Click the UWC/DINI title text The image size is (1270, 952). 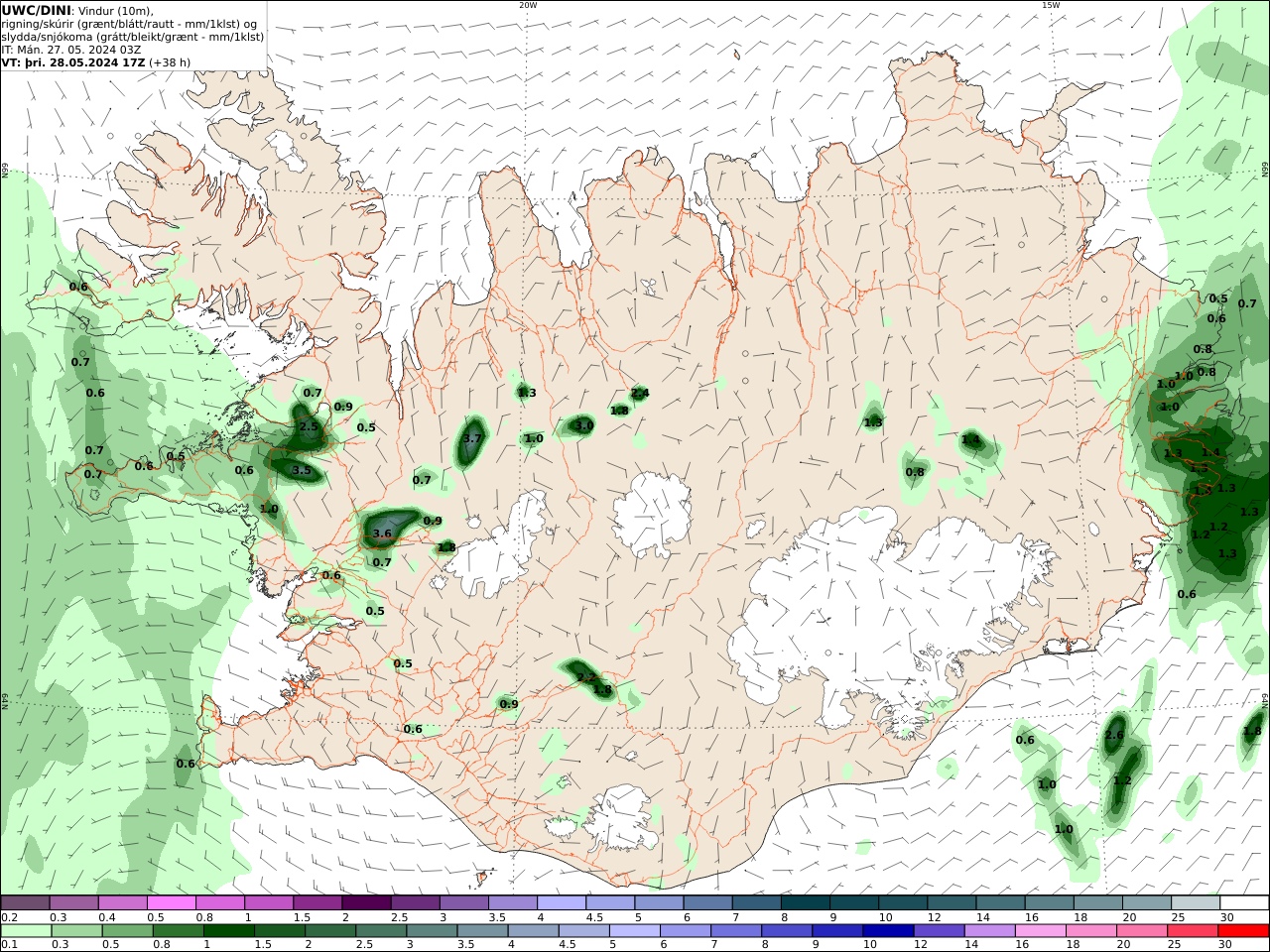36,10
